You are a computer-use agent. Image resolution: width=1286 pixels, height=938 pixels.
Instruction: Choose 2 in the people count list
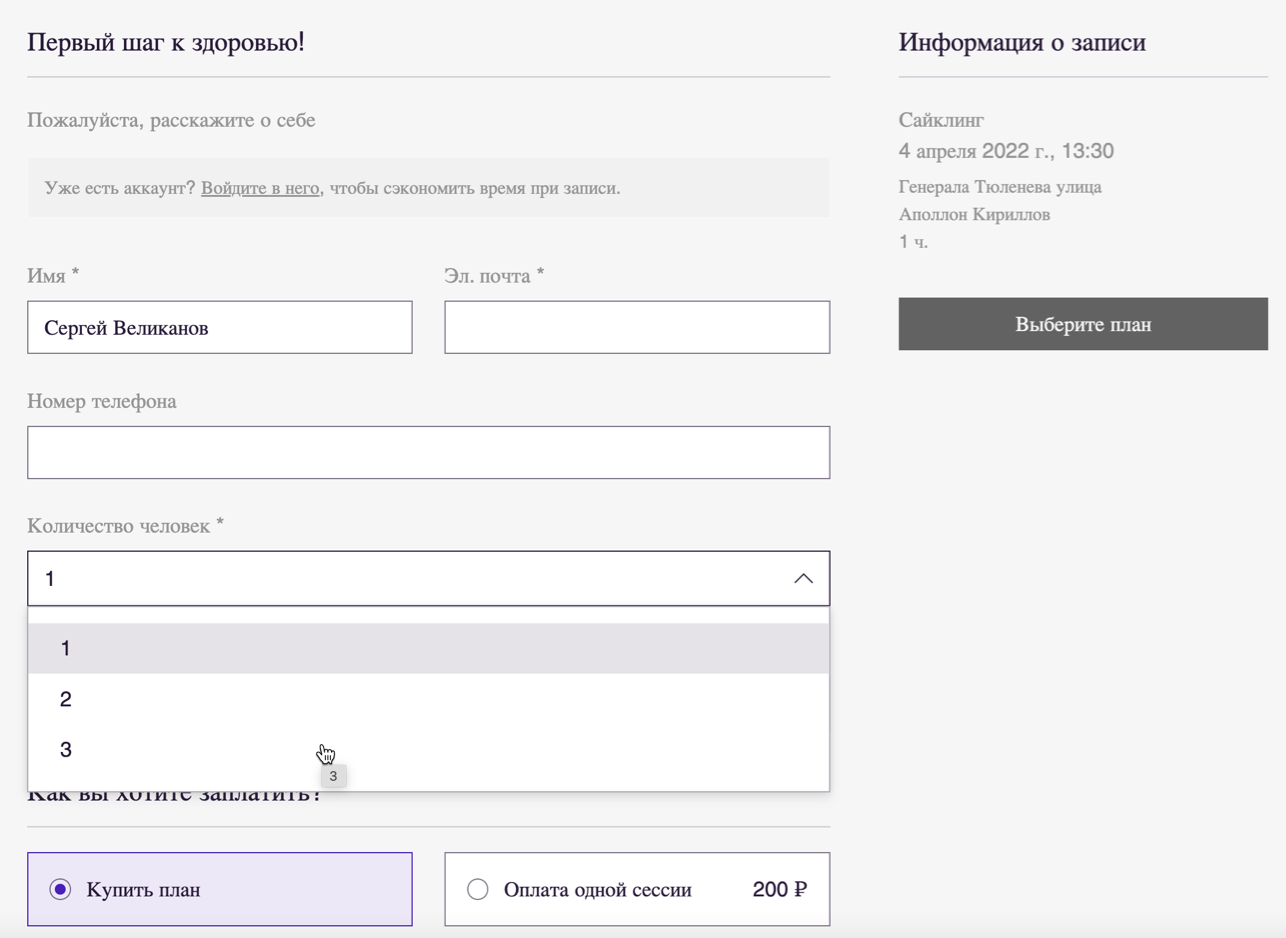(428, 699)
